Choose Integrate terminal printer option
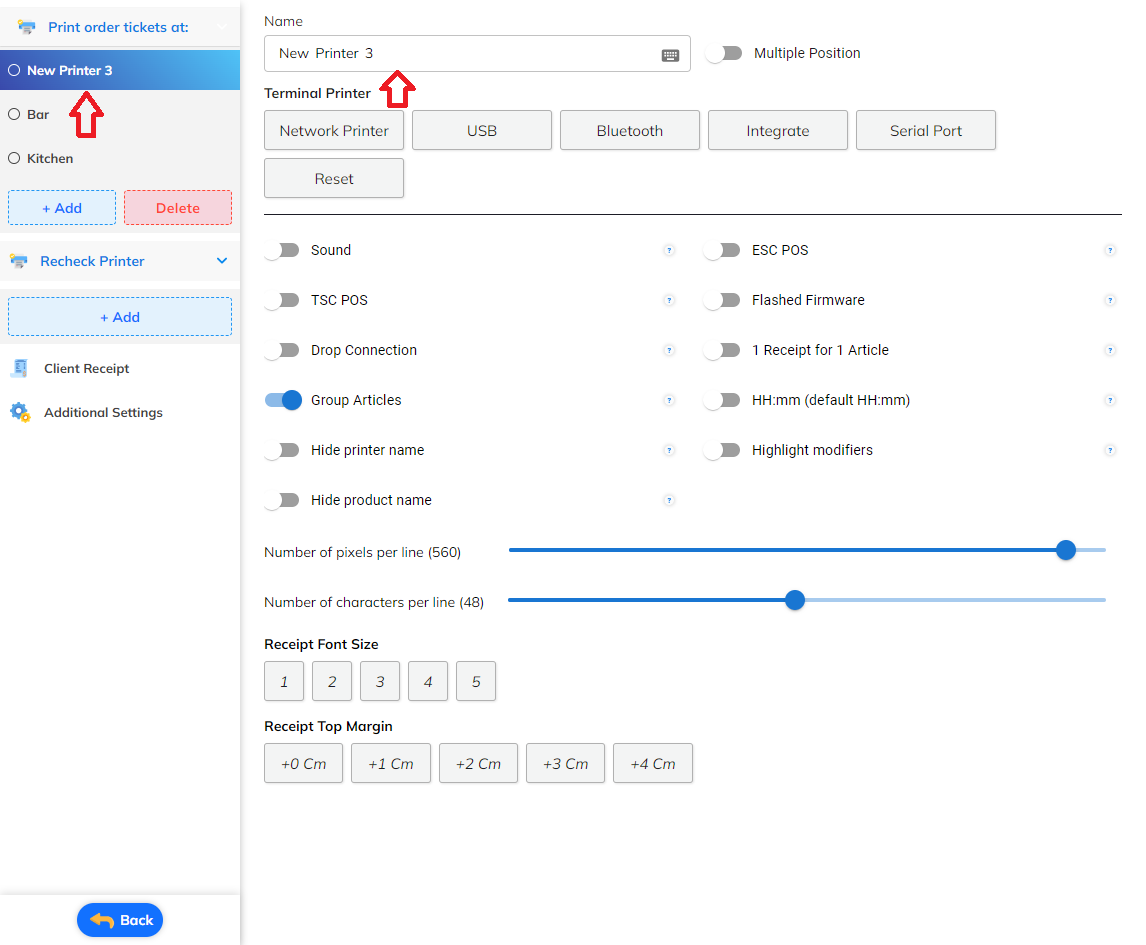The image size is (1146, 945). tap(778, 131)
